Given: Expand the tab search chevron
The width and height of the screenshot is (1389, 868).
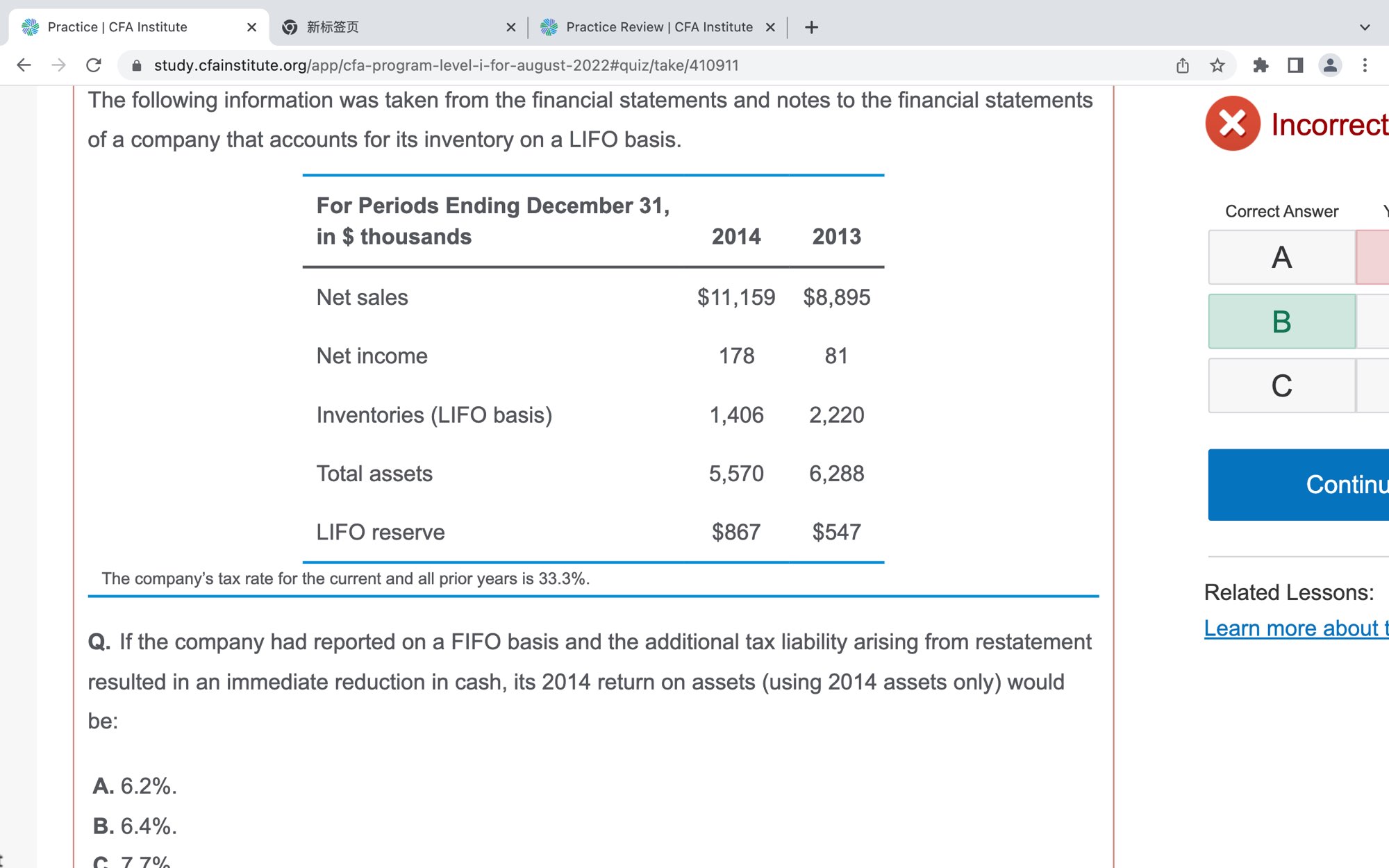Looking at the screenshot, I should point(1365,27).
